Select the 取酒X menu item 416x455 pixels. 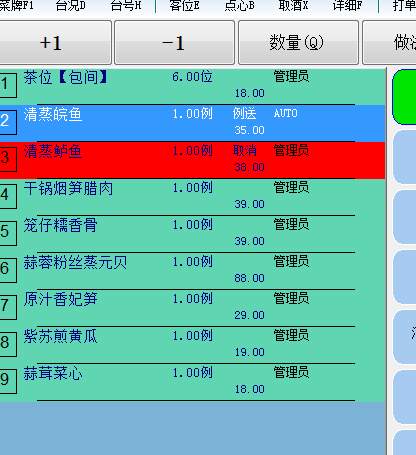[x=293, y=6]
